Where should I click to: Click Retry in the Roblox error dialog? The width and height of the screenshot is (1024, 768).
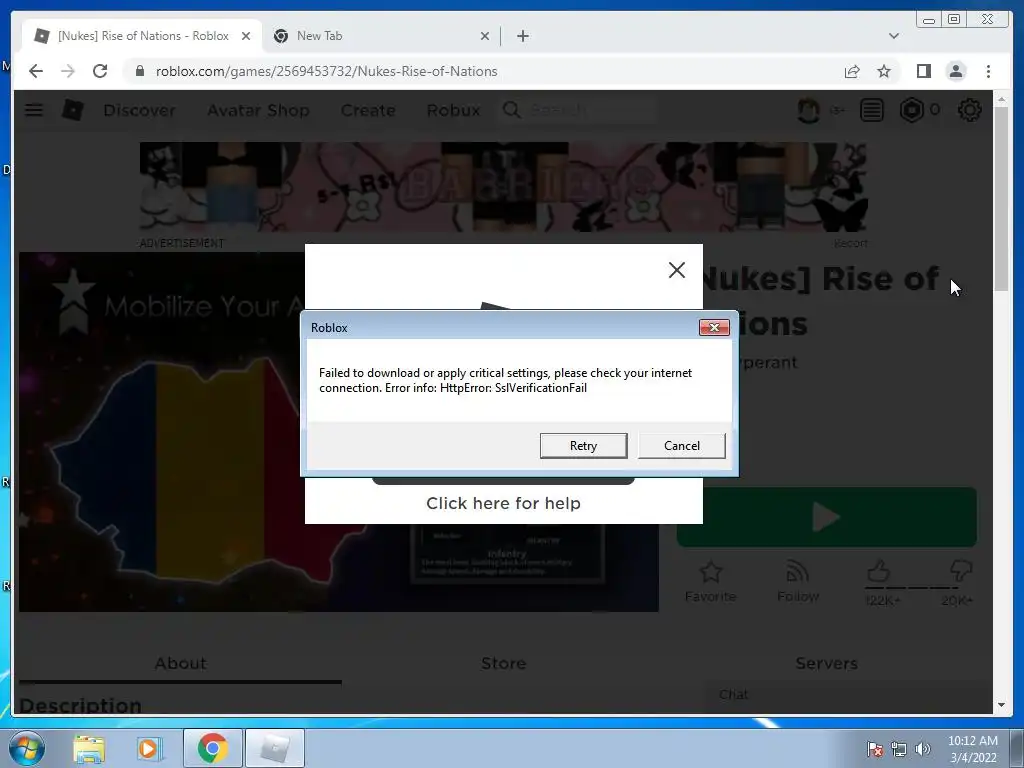point(583,445)
